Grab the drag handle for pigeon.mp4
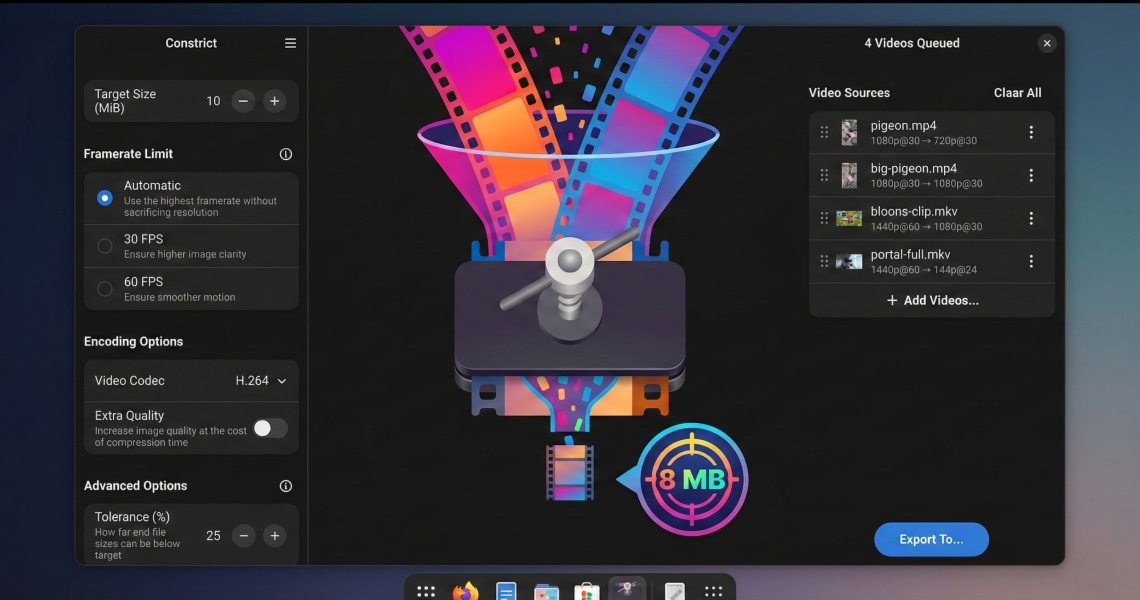Image resolution: width=1140 pixels, height=600 pixels. [824, 132]
